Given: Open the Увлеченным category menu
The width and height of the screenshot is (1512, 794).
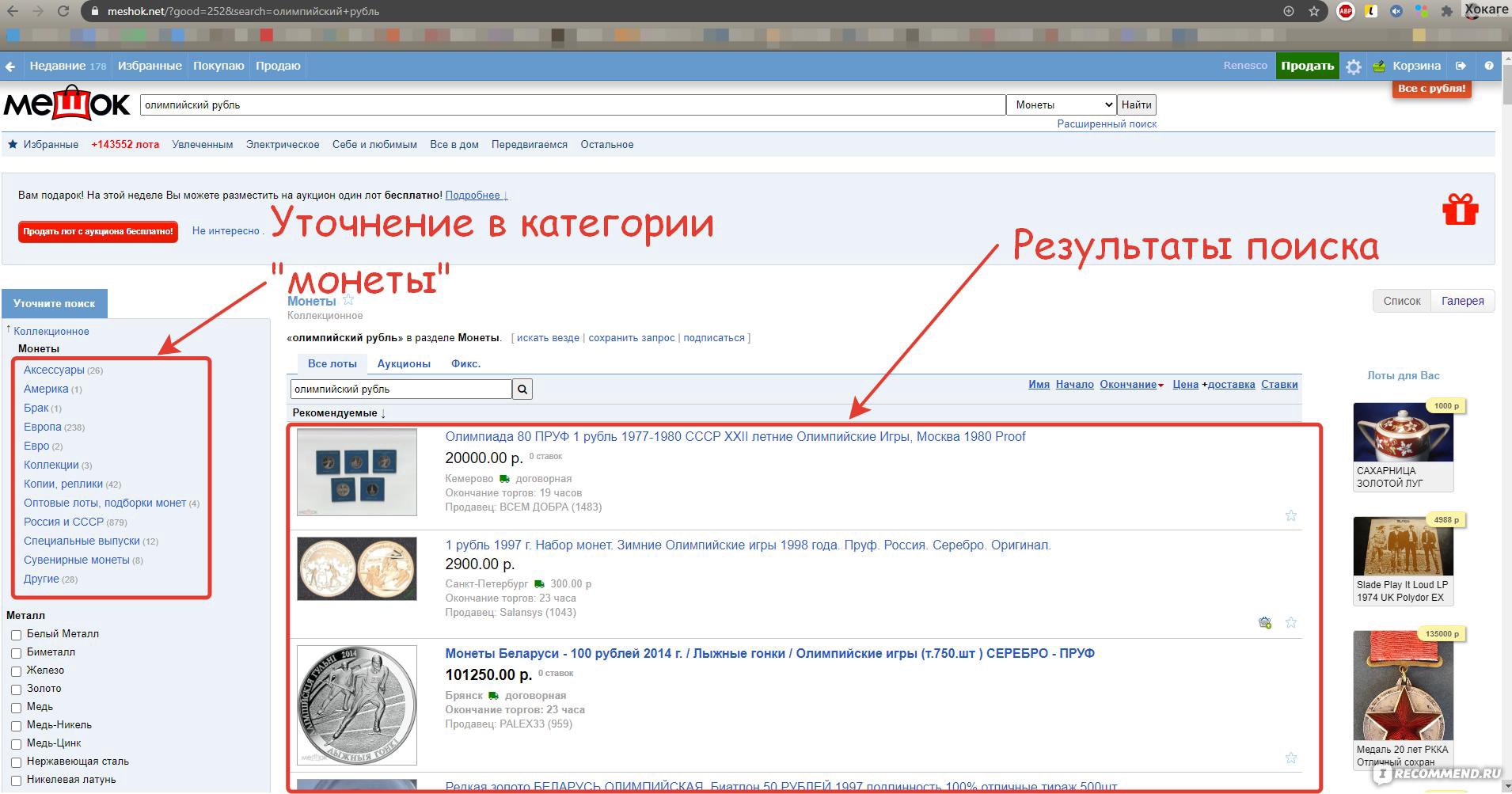Looking at the screenshot, I should (203, 144).
